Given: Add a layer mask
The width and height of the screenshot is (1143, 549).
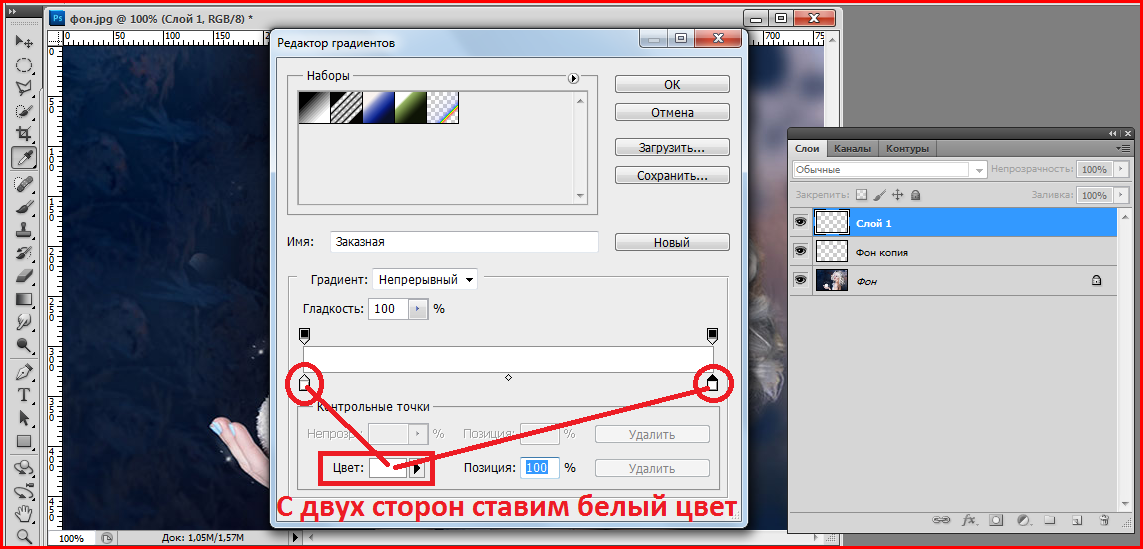Looking at the screenshot, I should coord(996,520).
